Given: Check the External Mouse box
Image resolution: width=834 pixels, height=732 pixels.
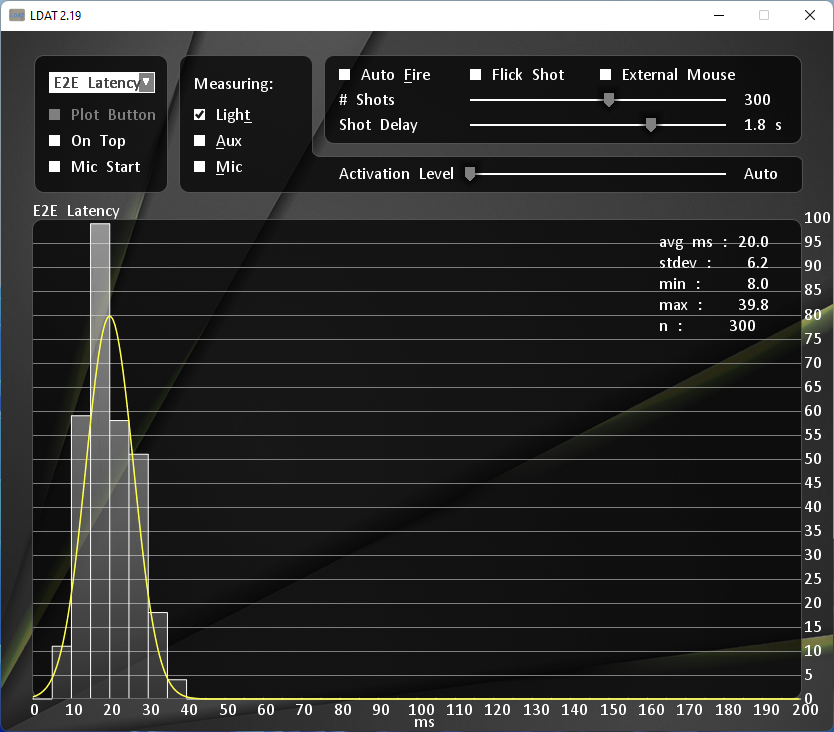Looking at the screenshot, I should 606,75.
